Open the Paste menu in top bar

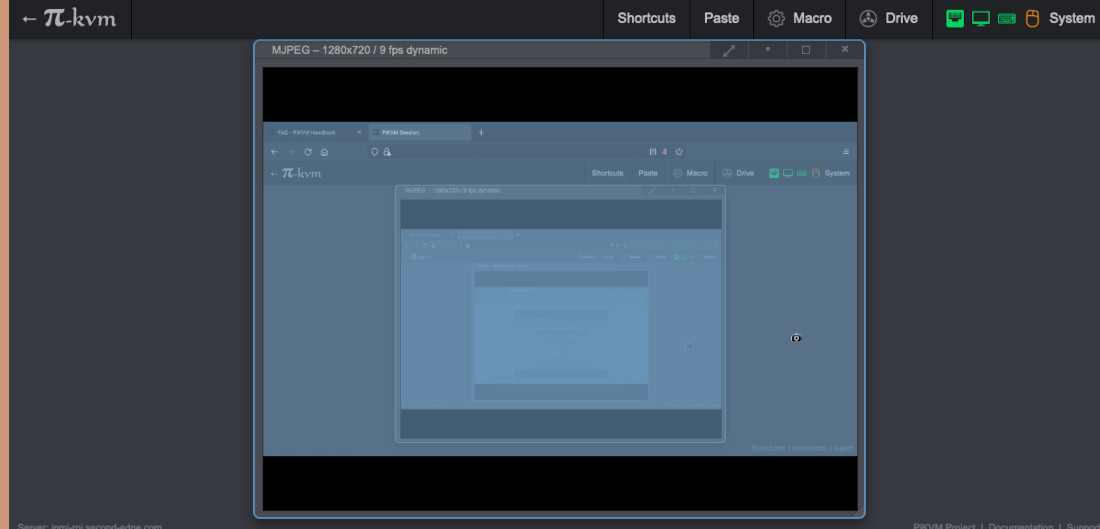click(721, 18)
